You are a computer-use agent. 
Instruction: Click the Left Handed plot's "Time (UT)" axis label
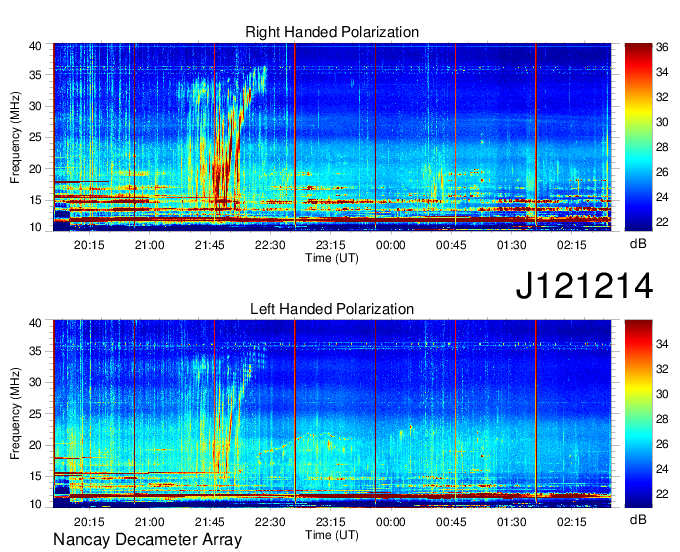click(x=332, y=535)
